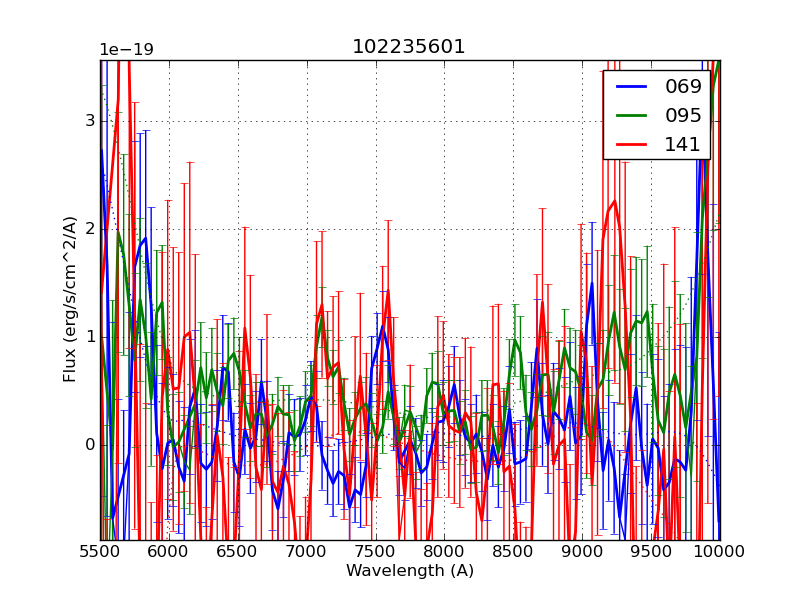Viewport: 800px width, 600px height.
Task: Click the blue line sample in legend
Action: coord(630,87)
